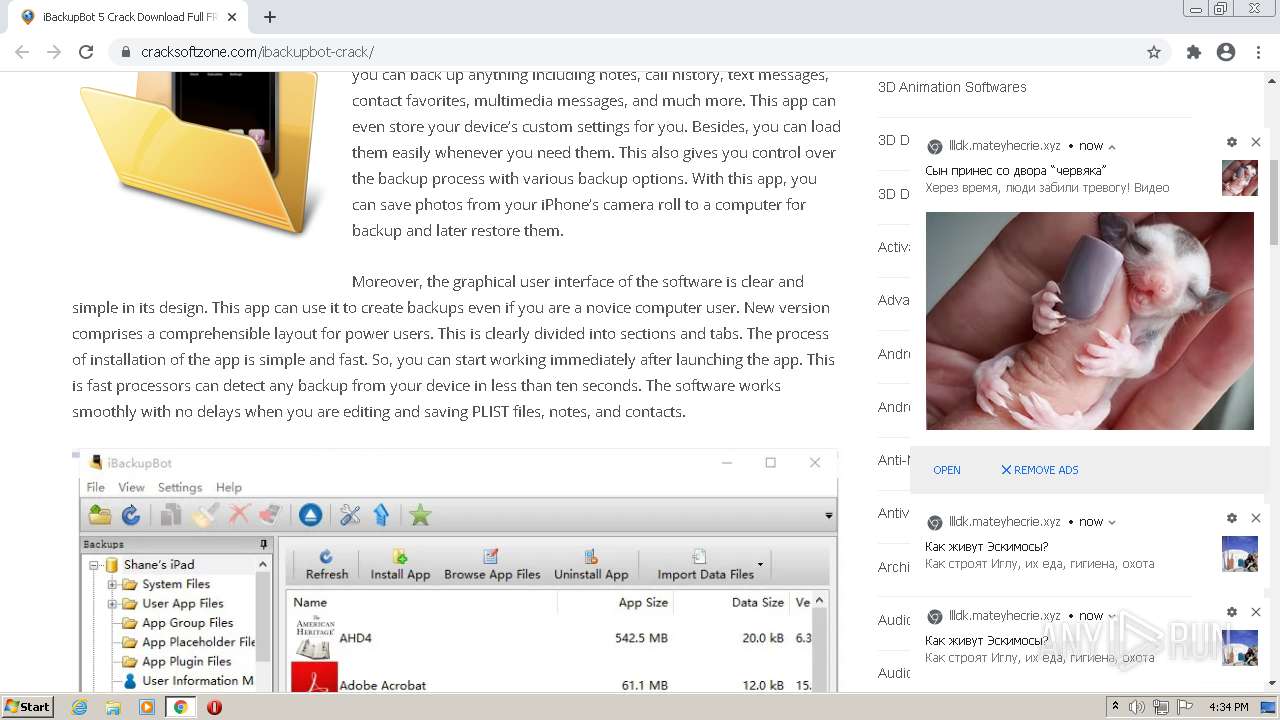
Task: Click Uninstall App button
Action: click(x=591, y=565)
